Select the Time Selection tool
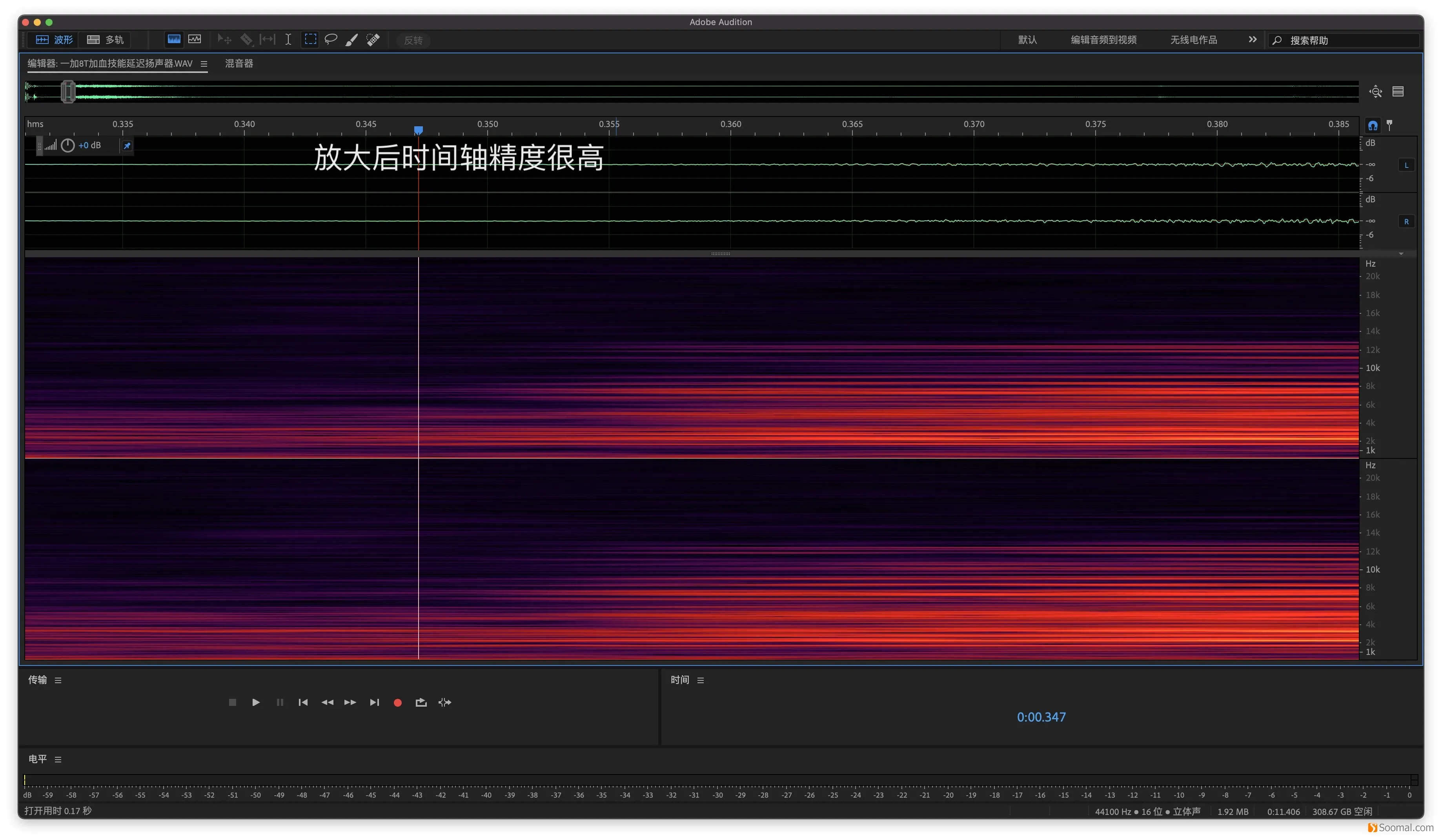This screenshot has width=1442, height=840. tap(288, 40)
